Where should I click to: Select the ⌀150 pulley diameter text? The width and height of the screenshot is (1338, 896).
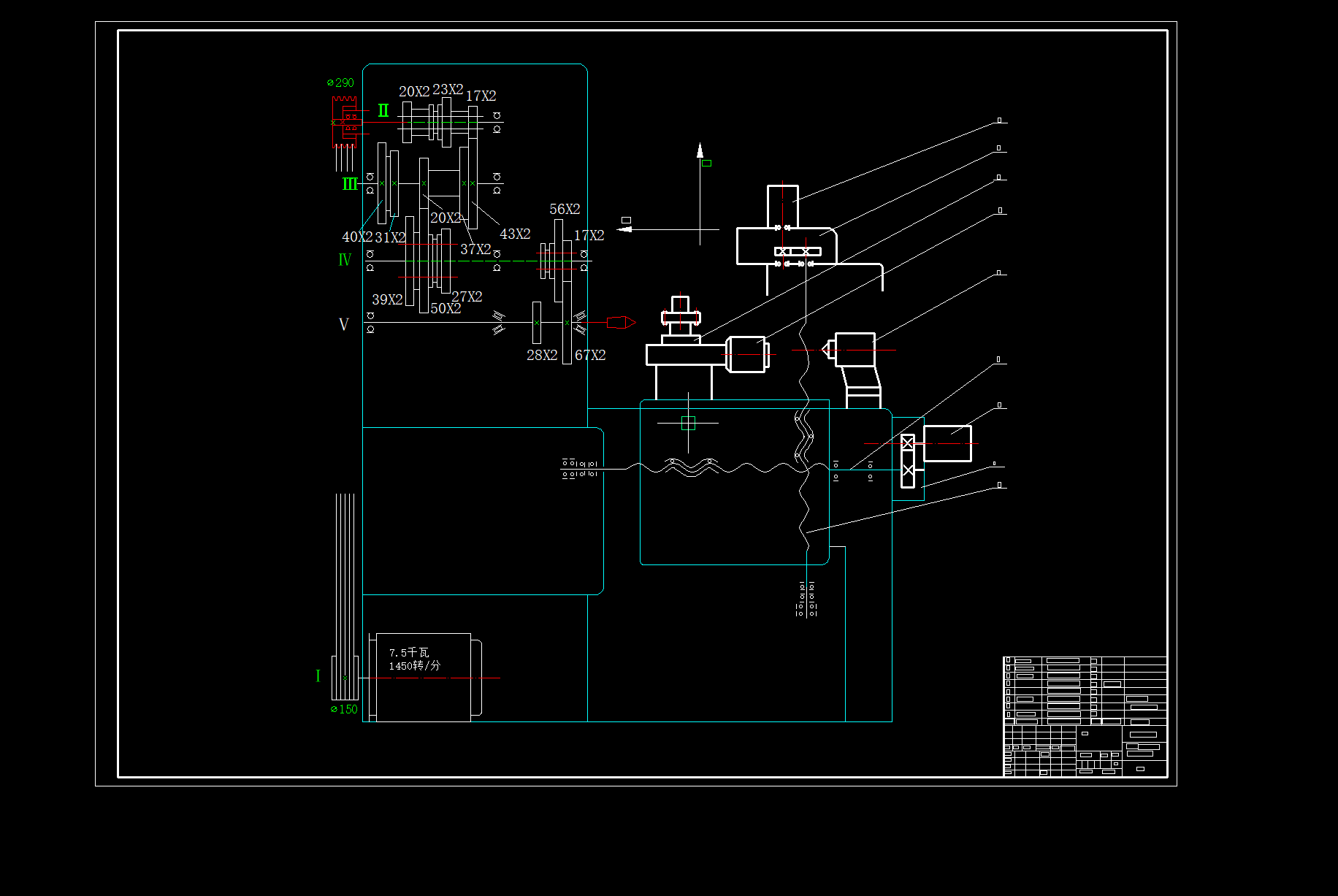pos(344,709)
